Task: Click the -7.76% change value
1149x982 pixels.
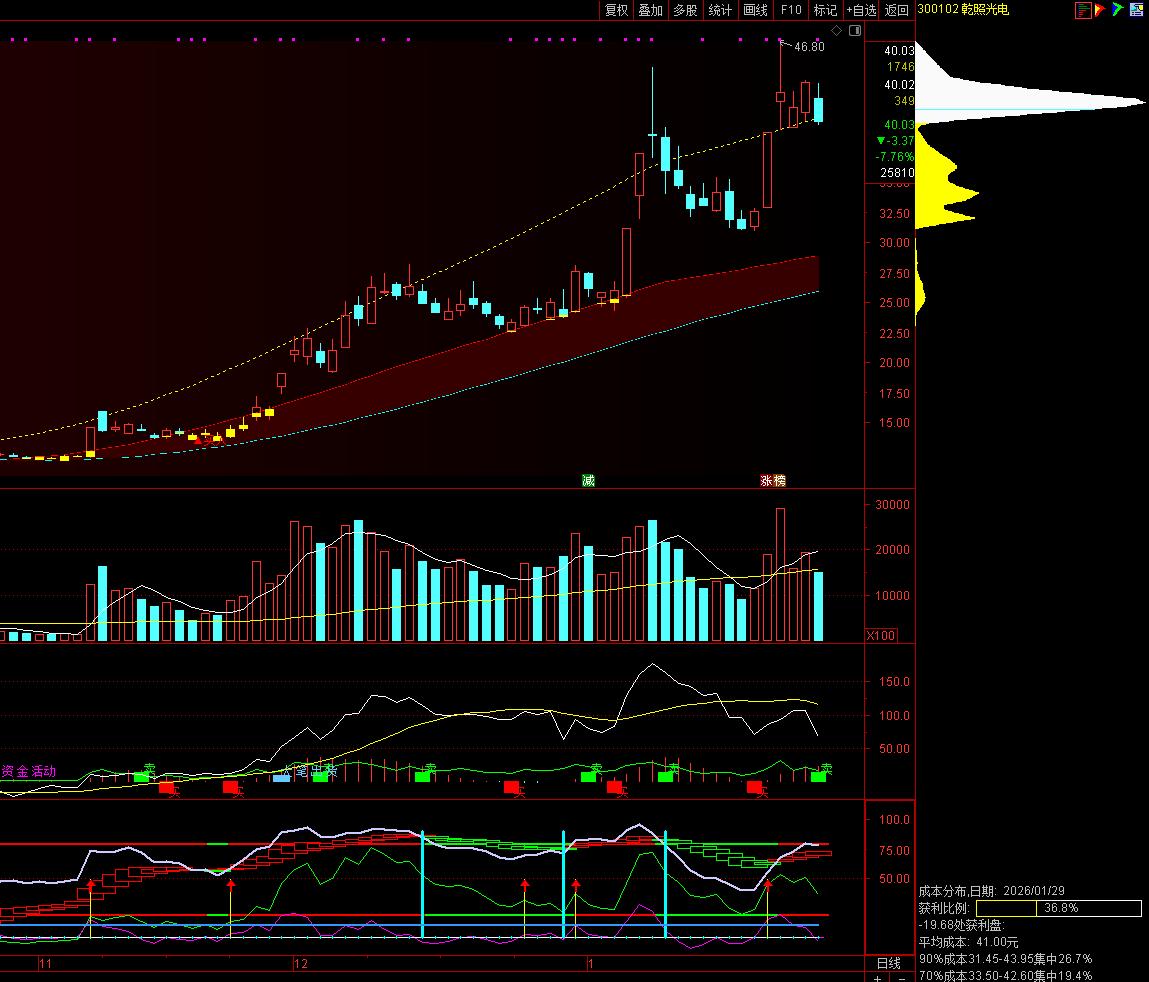Action: point(895,157)
